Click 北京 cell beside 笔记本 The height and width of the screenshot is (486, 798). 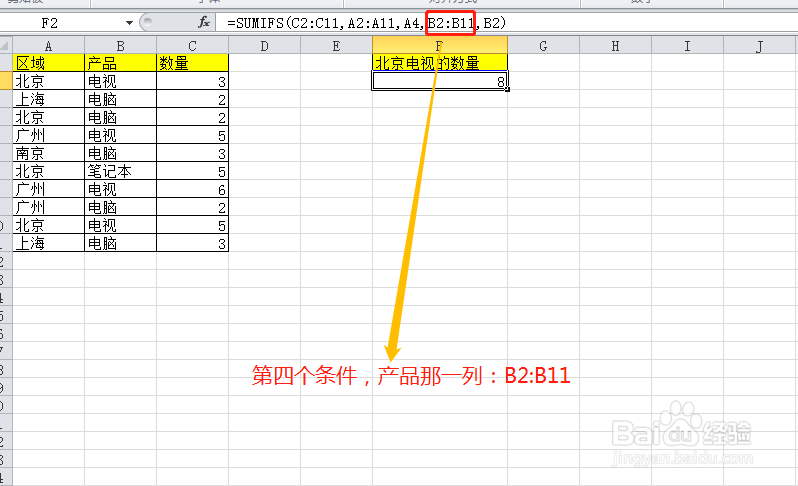tap(48, 171)
